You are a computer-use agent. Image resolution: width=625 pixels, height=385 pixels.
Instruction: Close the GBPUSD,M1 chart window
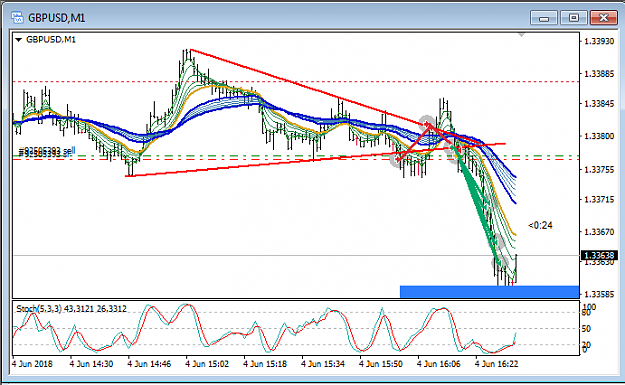click(x=603, y=18)
